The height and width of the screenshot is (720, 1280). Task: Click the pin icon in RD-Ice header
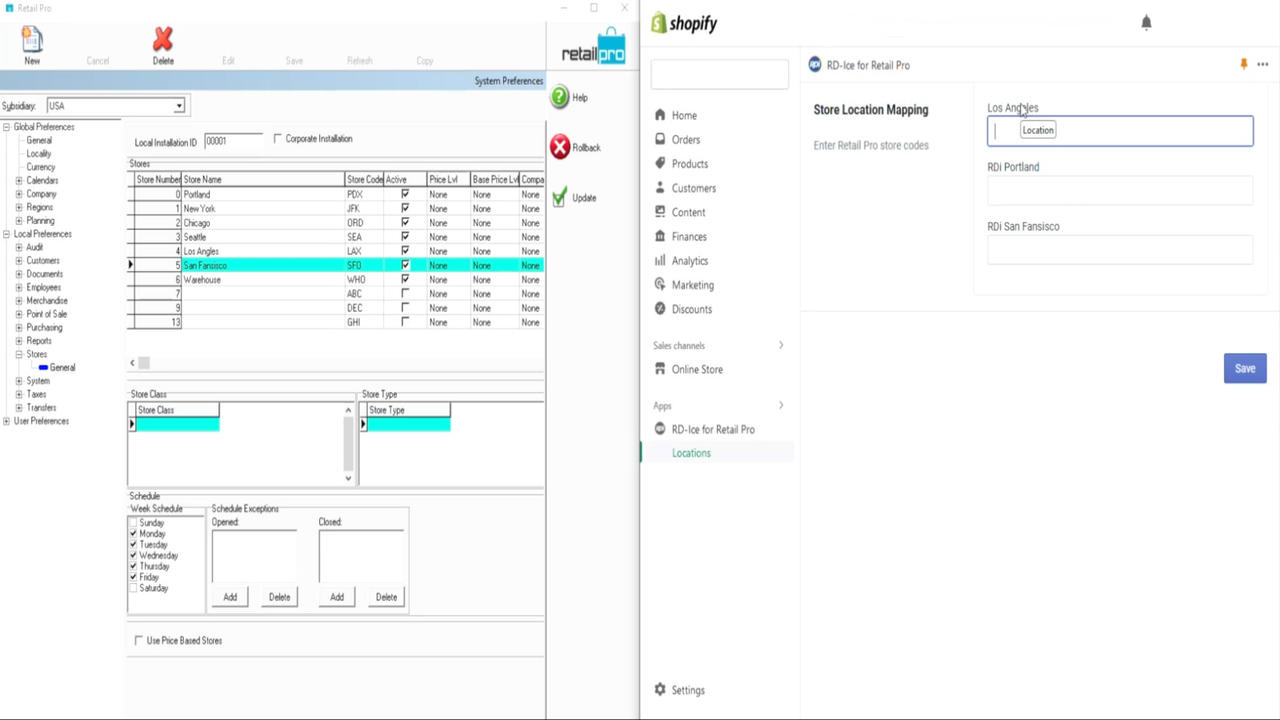pyautogui.click(x=1244, y=64)
